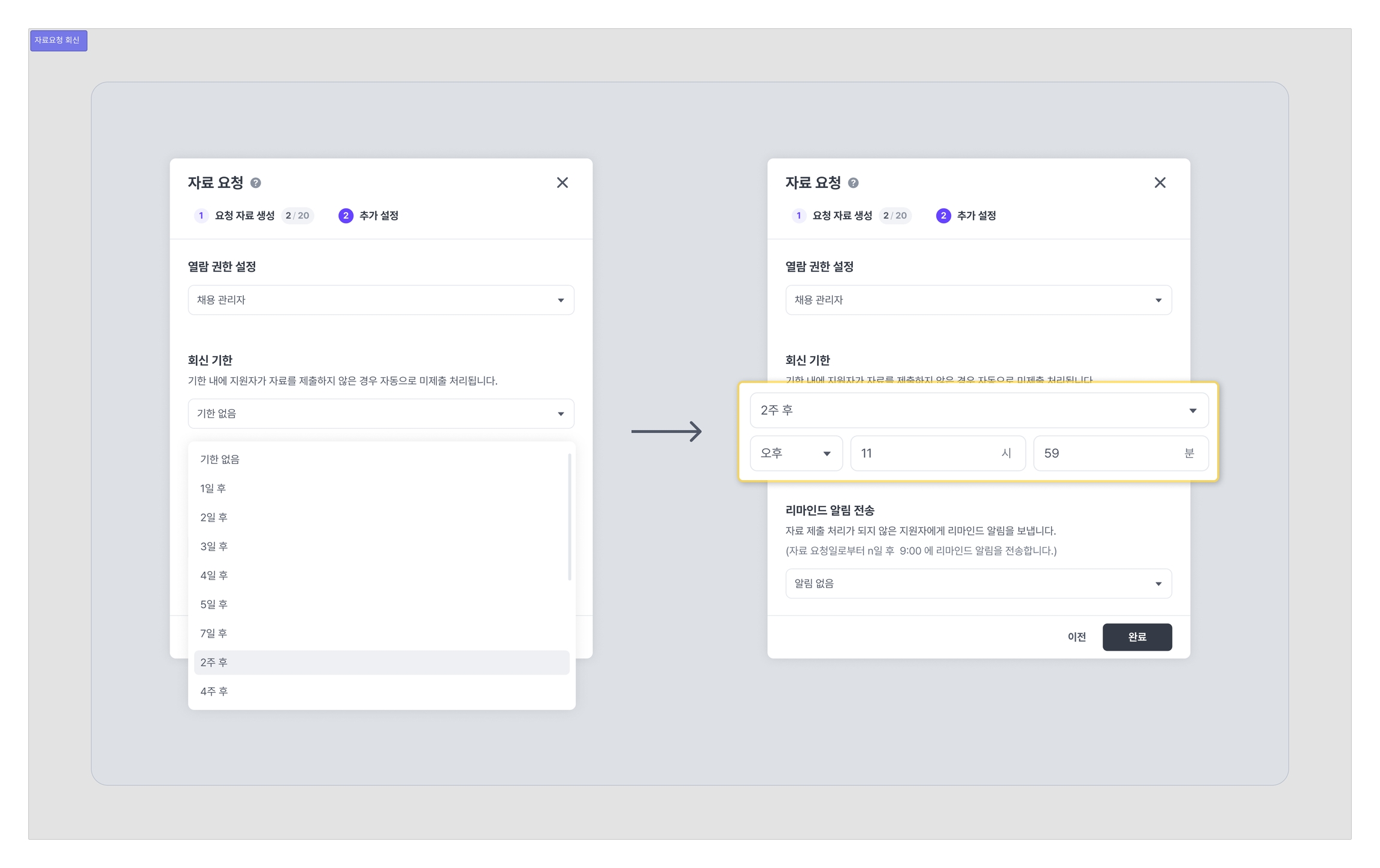Open 알림 없음 reminder dropdown

978,584
